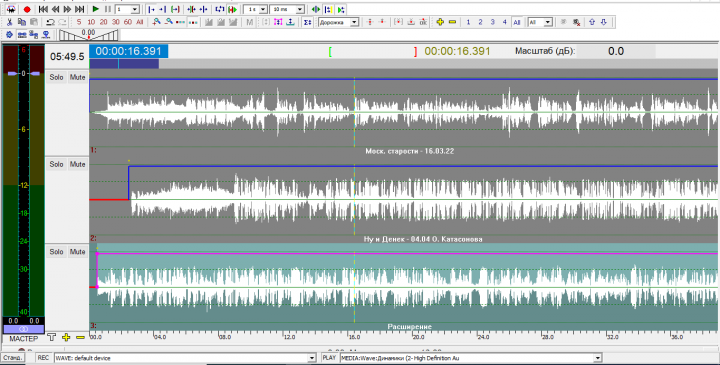Click the Станд. button in the status bar

(x=12, y=358)
